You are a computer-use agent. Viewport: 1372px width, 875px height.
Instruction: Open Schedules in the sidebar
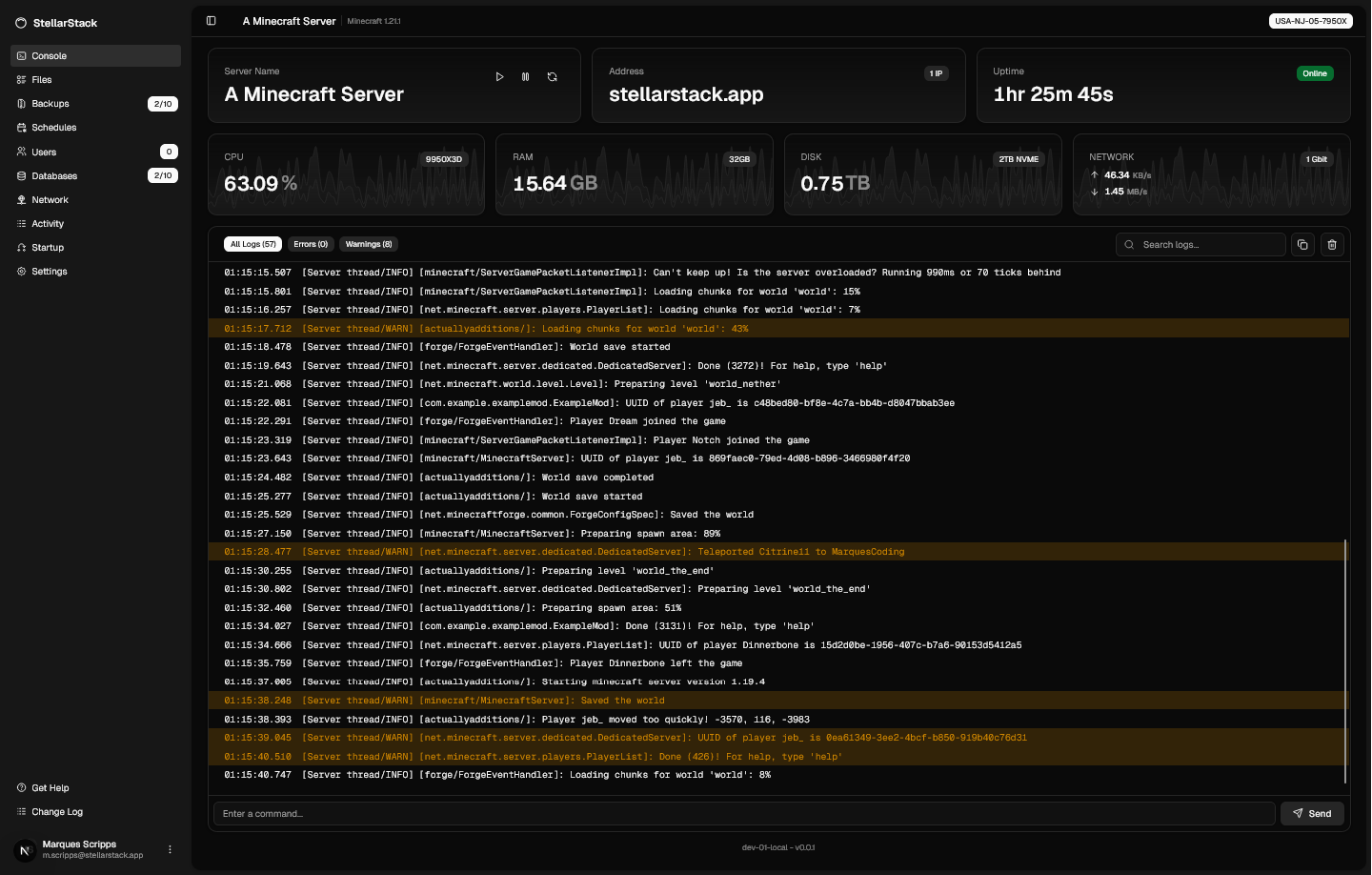(95, 128)
